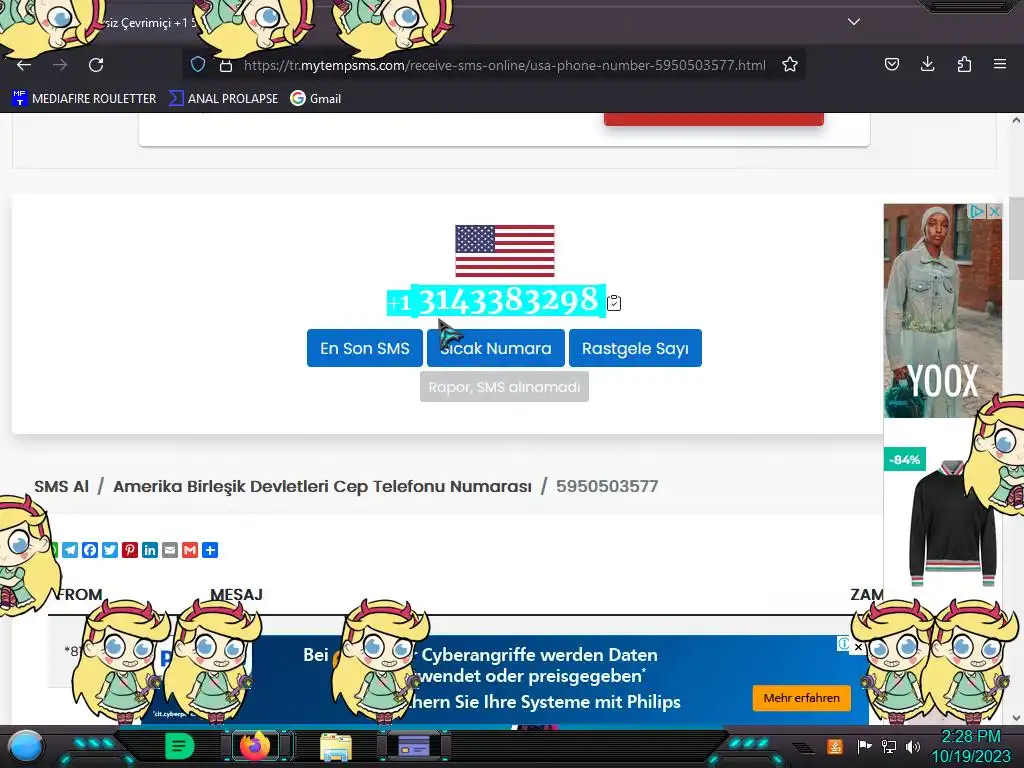The image size is (1024, 768).
Task: Share via the Gmail icon
Action: [190, 550]
